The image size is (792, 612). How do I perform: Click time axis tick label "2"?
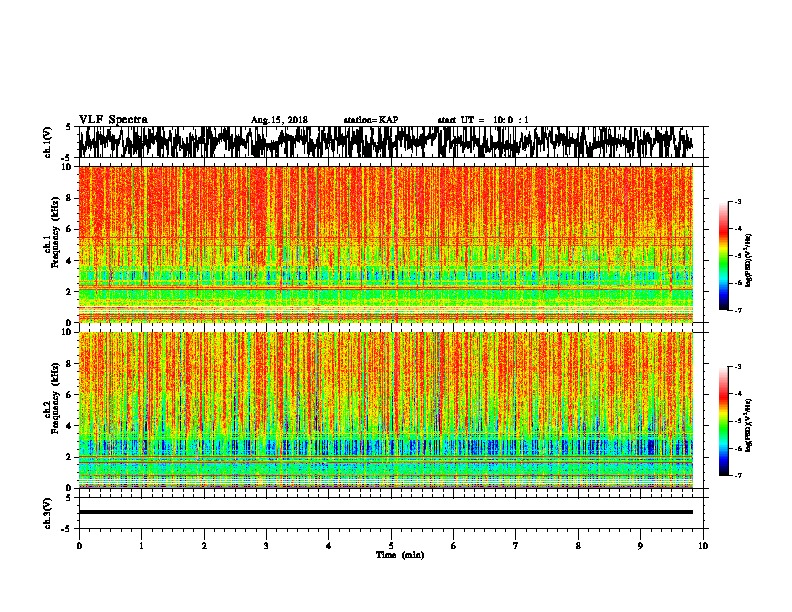coord(204,546)
